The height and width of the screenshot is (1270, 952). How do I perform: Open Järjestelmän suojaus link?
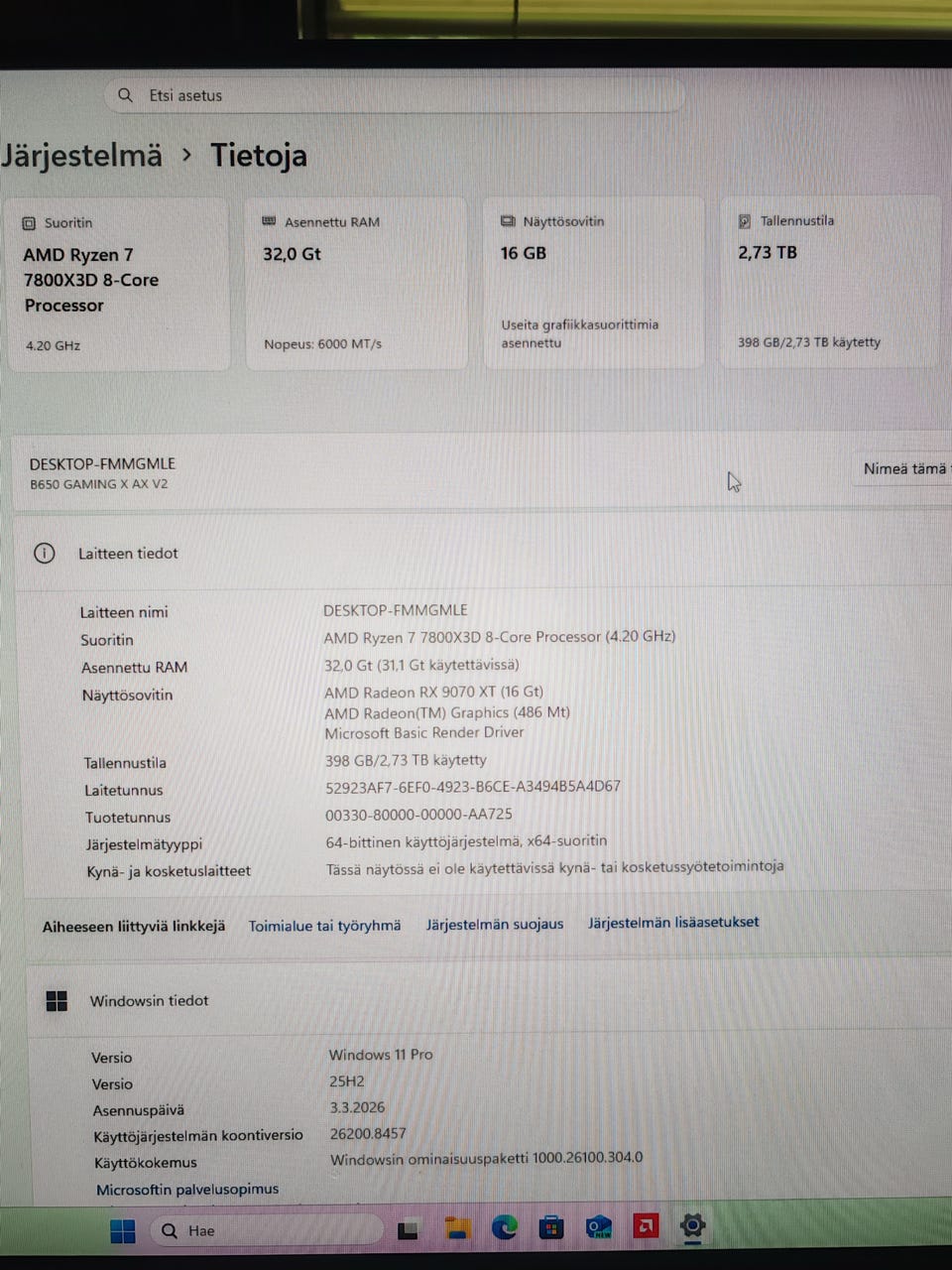coord(495,924)
